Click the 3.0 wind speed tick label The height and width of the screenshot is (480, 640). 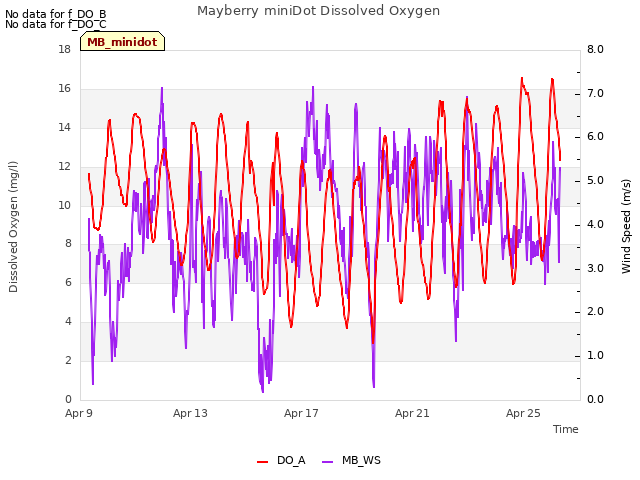(x=595, y=268)
